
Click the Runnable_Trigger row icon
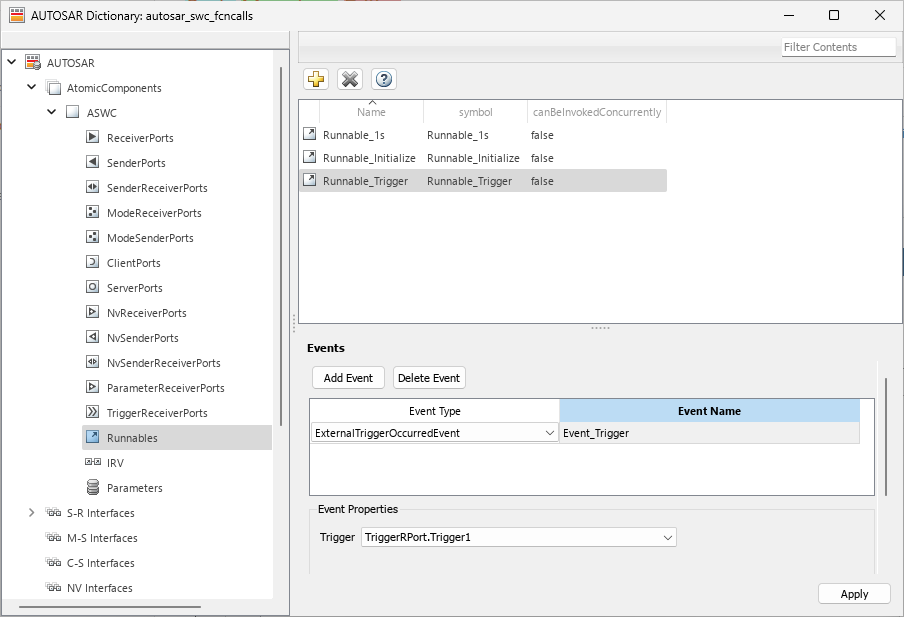click(x=310, y=180)
